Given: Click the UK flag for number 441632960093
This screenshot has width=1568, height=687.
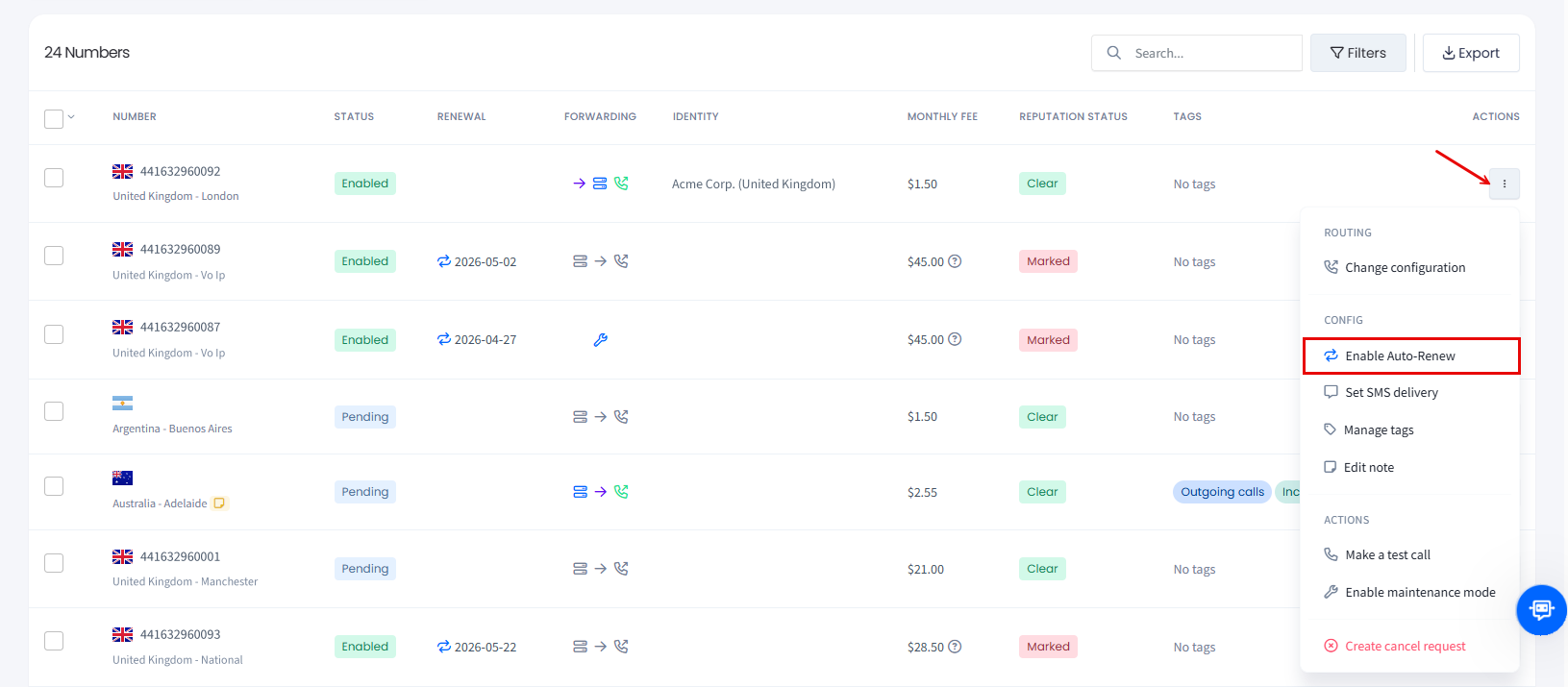Looking at the screenshot, I should pyautogui.click(x=122, y=634).
